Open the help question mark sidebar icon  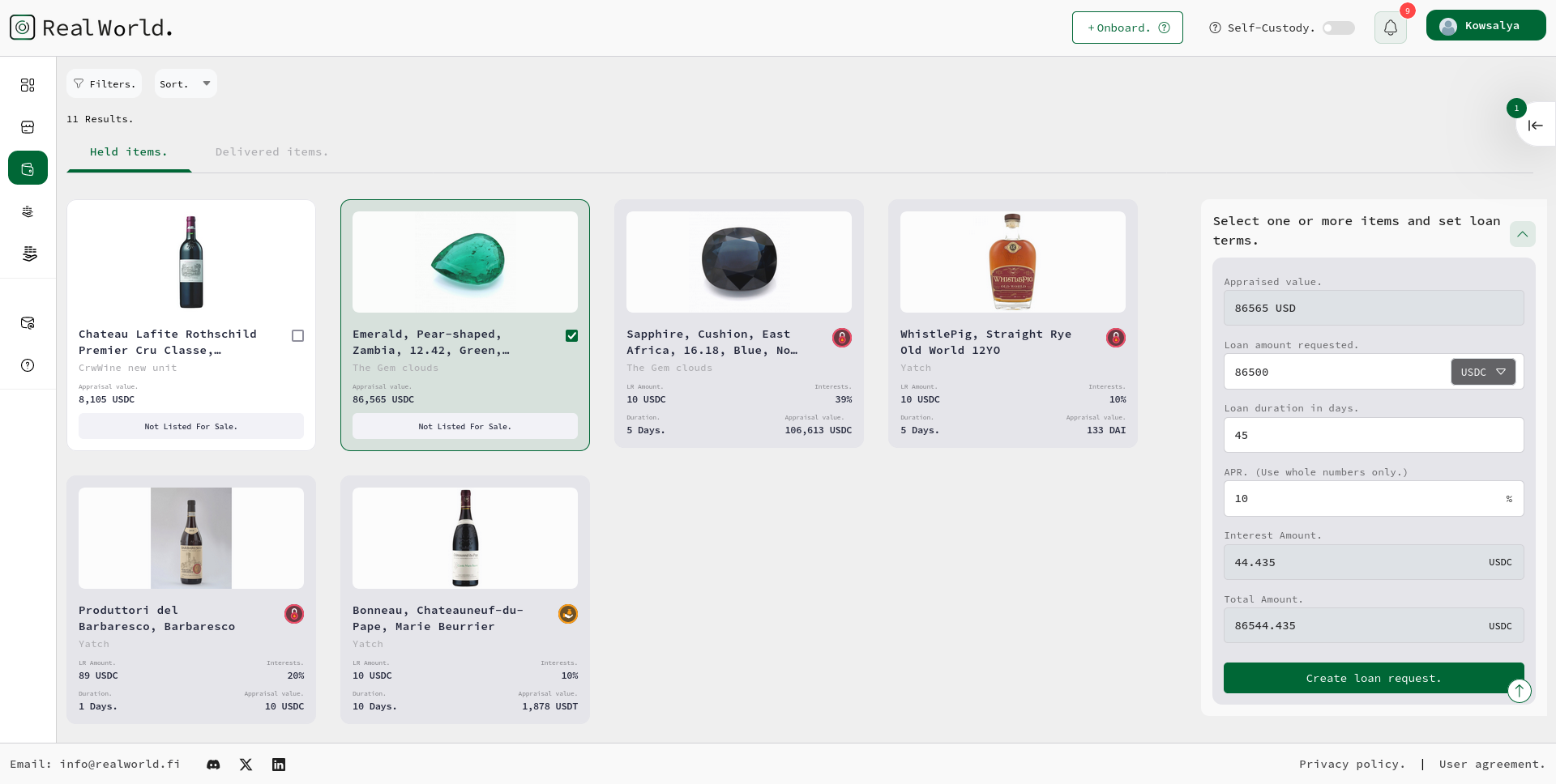tap(28, 365)
